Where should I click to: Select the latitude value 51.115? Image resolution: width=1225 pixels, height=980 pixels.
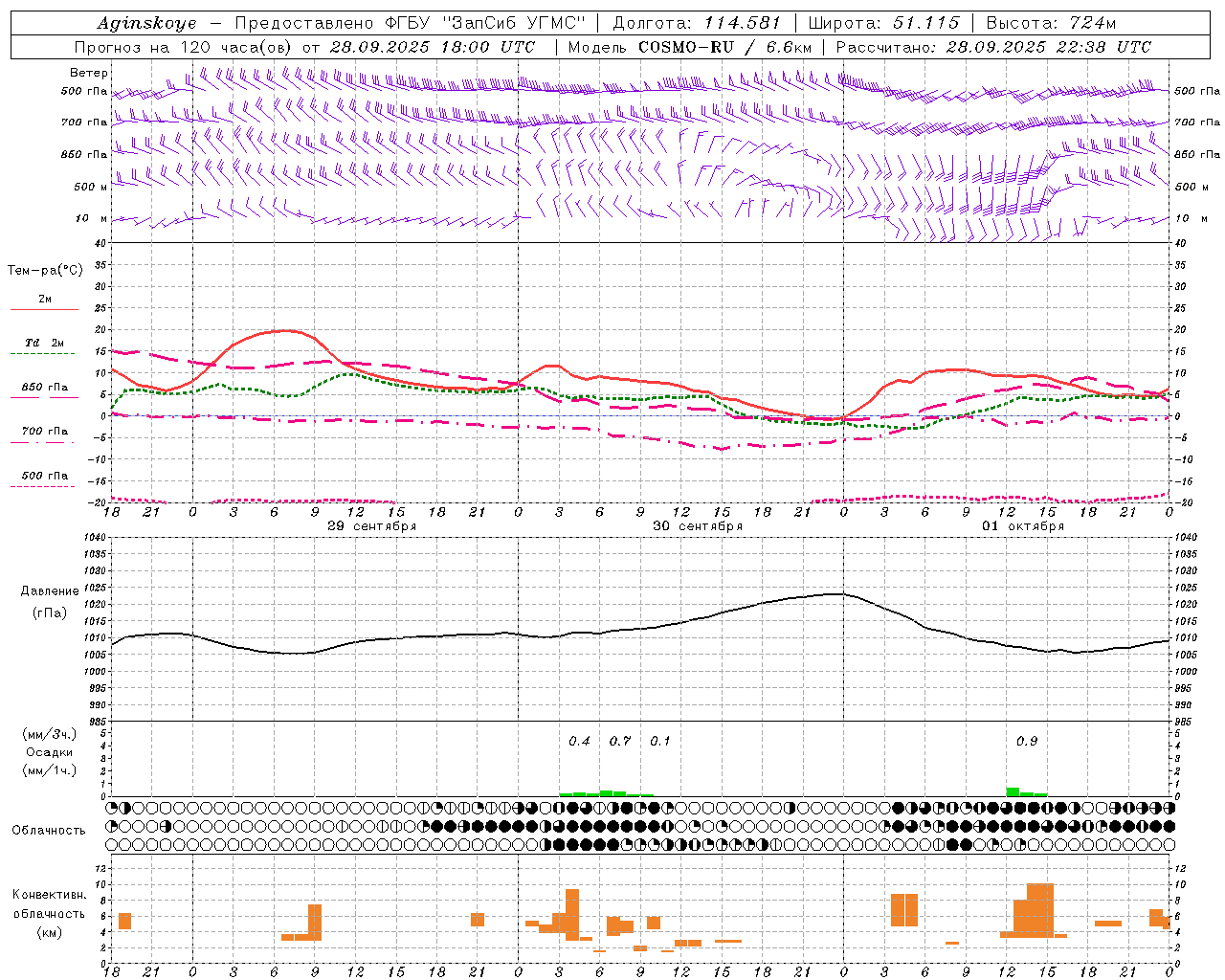(x=925, y=22)
